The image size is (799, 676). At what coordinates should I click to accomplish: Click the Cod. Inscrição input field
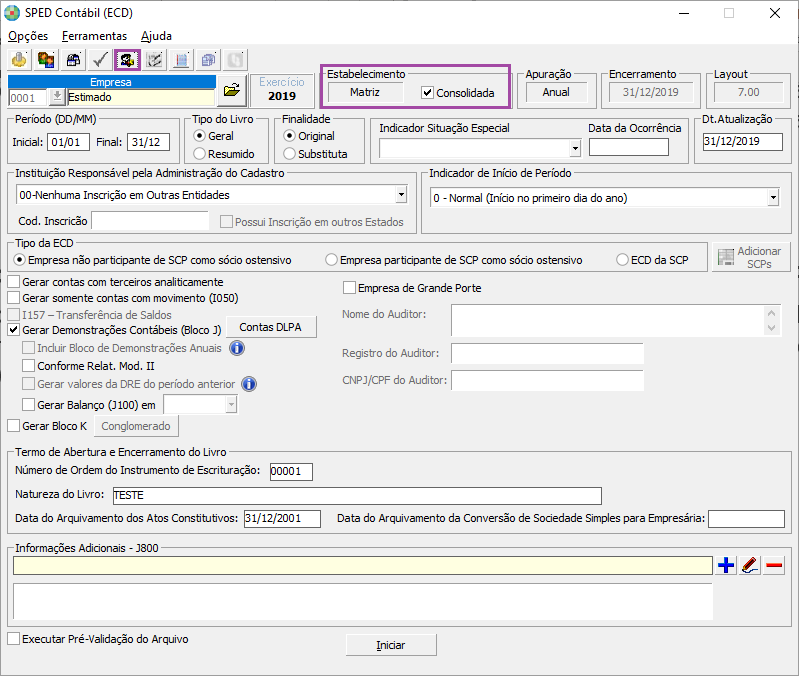point(150,221)
